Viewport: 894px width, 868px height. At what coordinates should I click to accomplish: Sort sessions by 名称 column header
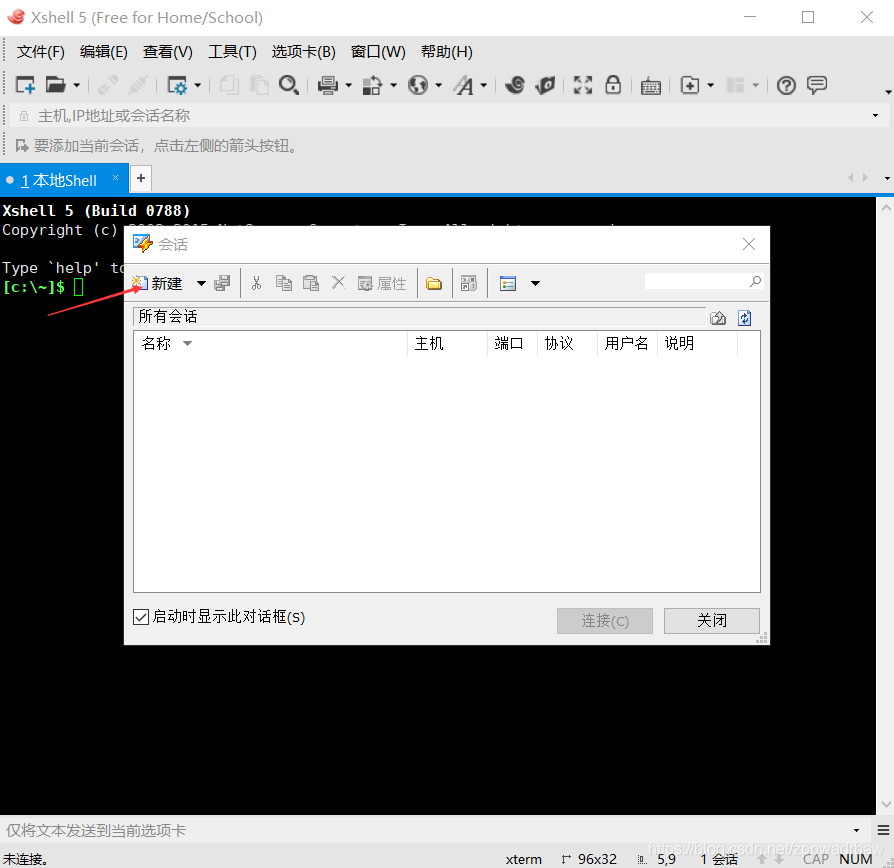click(x=271, y=343)
